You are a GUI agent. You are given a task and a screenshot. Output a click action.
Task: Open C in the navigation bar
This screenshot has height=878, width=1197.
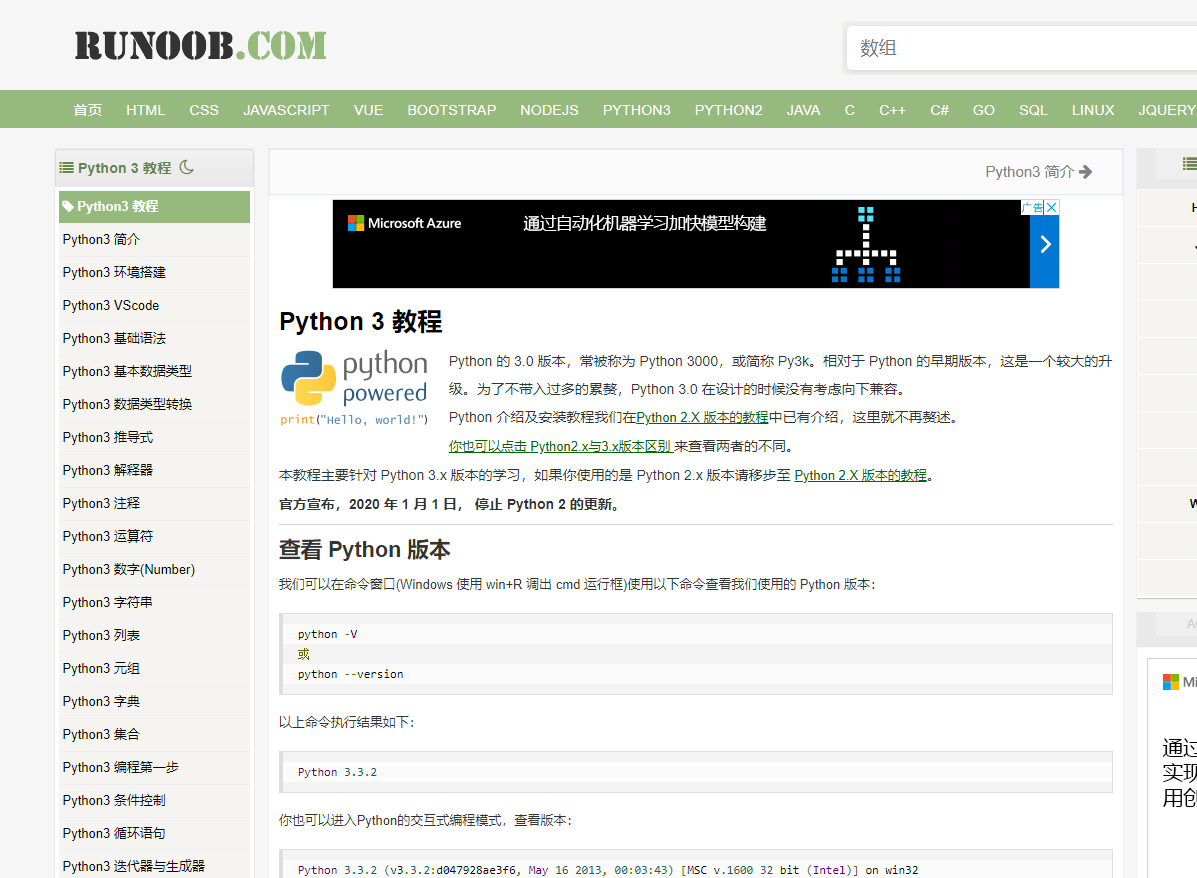[x=850, y=110]
